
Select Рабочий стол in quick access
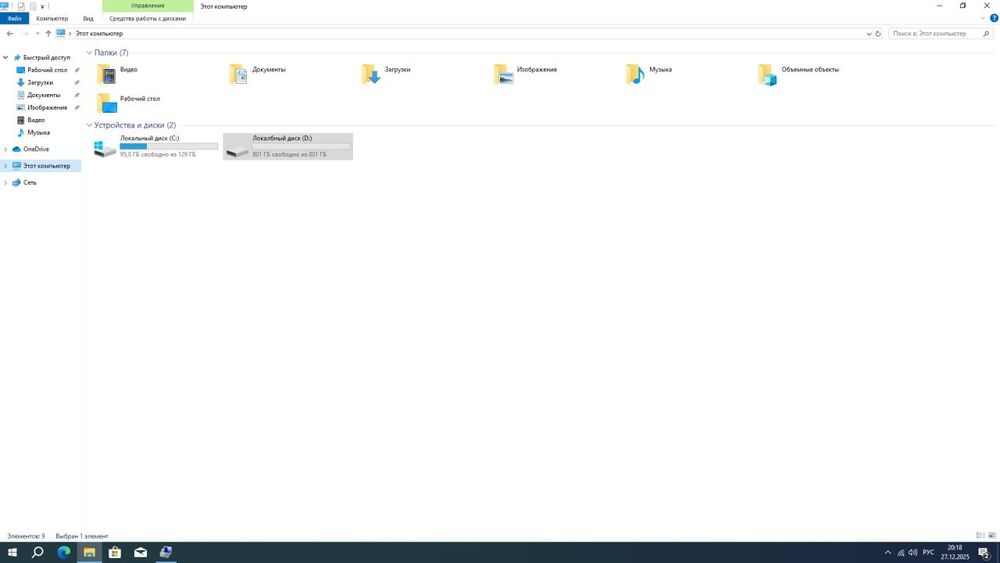(47, 70)
